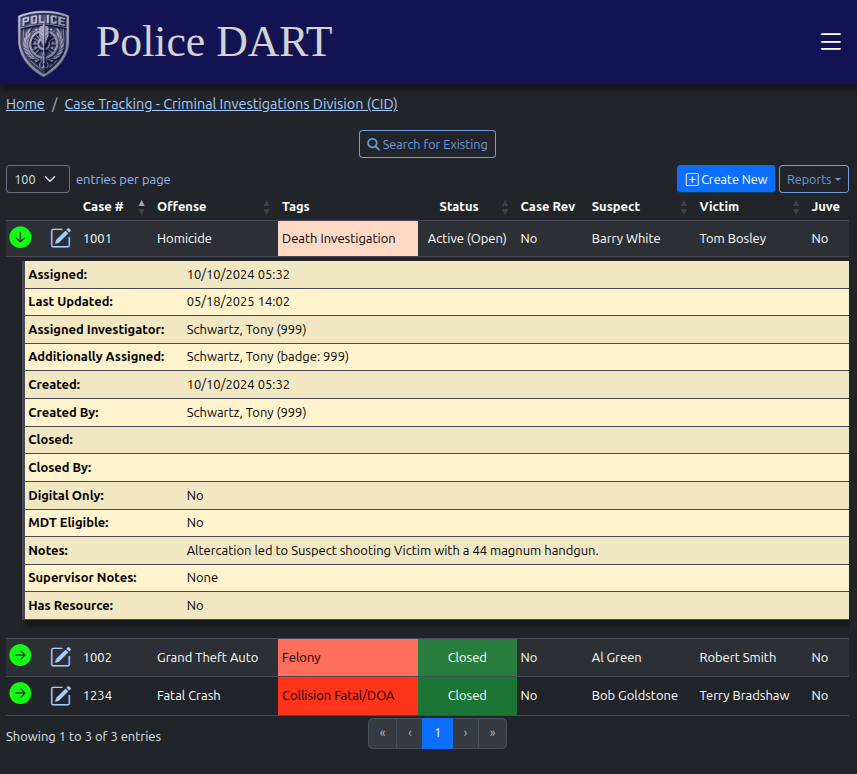Screen dimensions: 857x774
Task: Click Search for Existing button
Action: point(427,144)
